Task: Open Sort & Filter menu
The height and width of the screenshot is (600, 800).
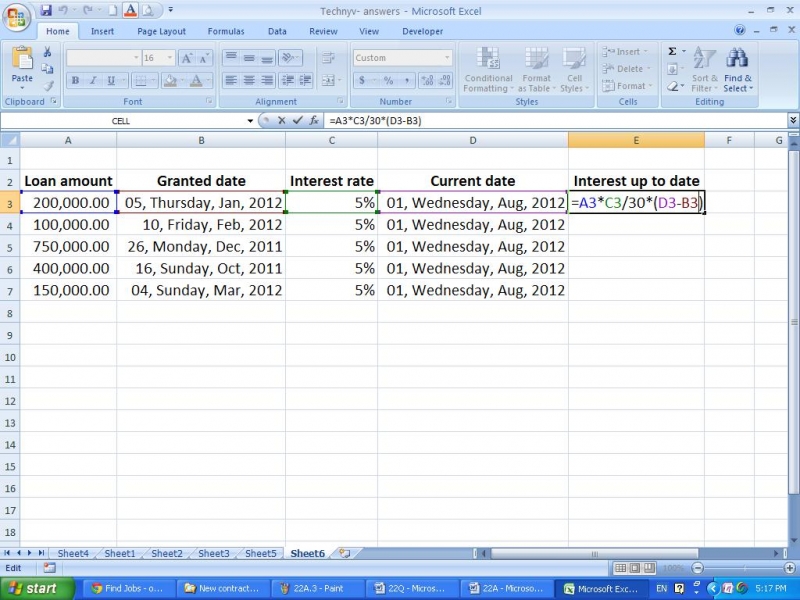Action: coord(704,70)
